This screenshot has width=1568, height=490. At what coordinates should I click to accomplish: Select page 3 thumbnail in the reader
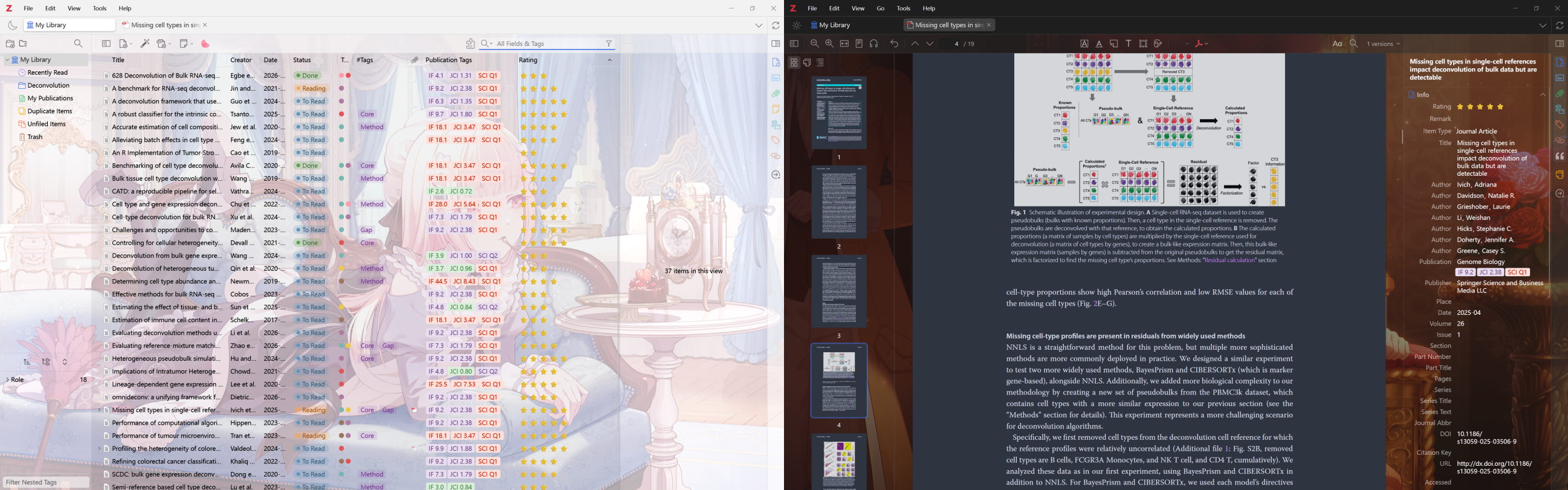[839, 292]
